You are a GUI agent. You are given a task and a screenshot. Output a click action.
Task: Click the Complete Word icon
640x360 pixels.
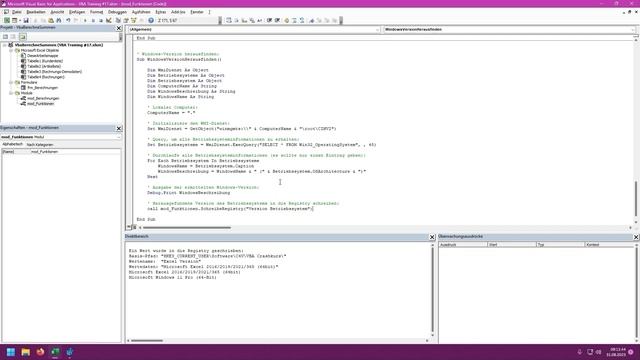(x=260, y=20)
